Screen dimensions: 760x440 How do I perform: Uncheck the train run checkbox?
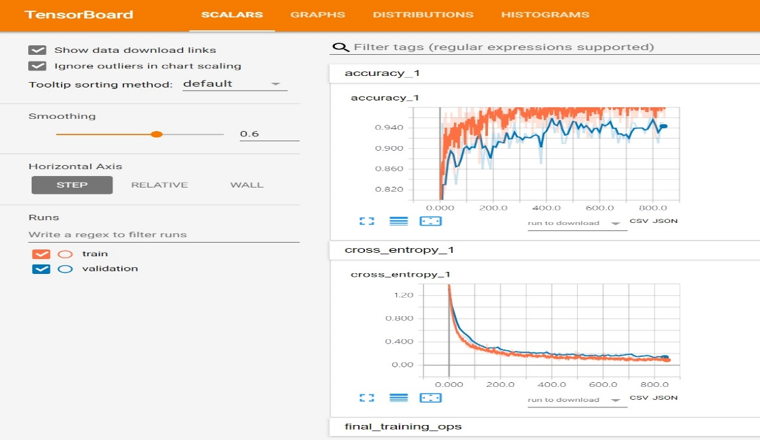point(41,254)
